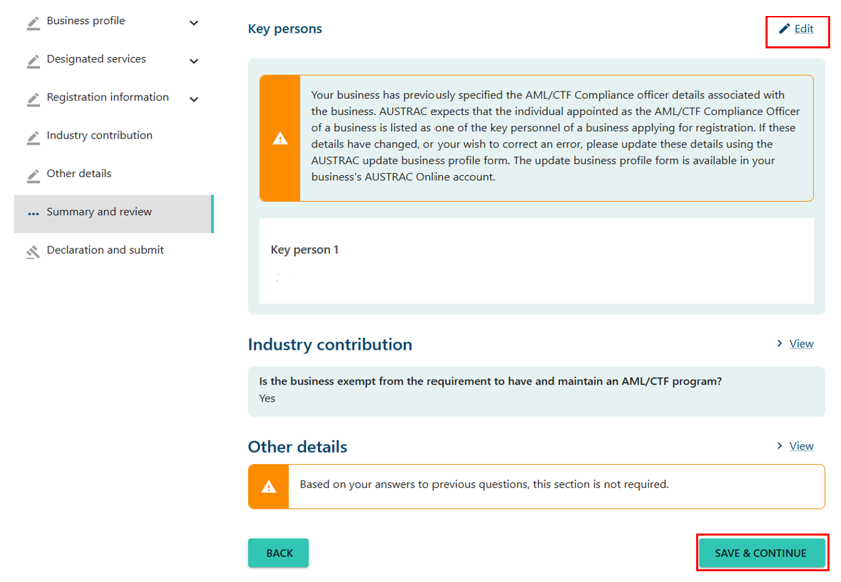Open the View link for Industry contribution
Screen dimensions: 841x582
click(800, 343)
